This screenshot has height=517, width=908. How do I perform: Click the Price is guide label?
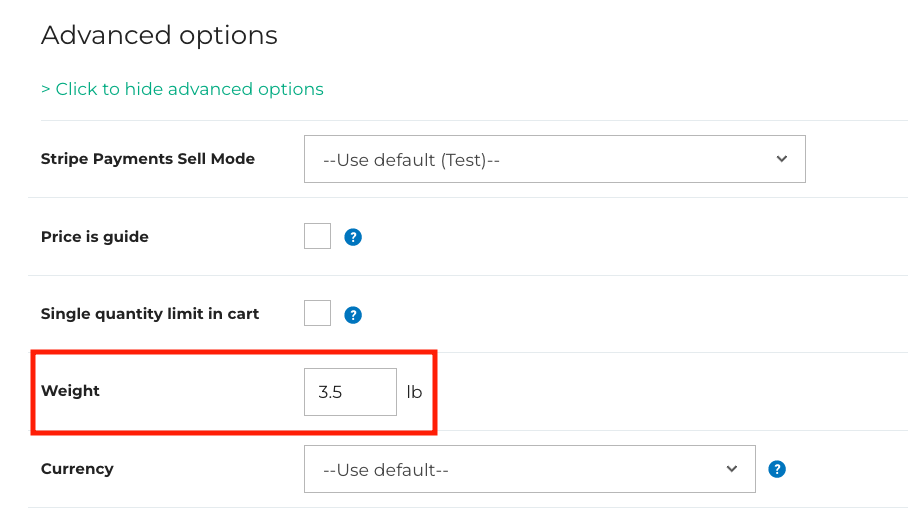(94, 237)
